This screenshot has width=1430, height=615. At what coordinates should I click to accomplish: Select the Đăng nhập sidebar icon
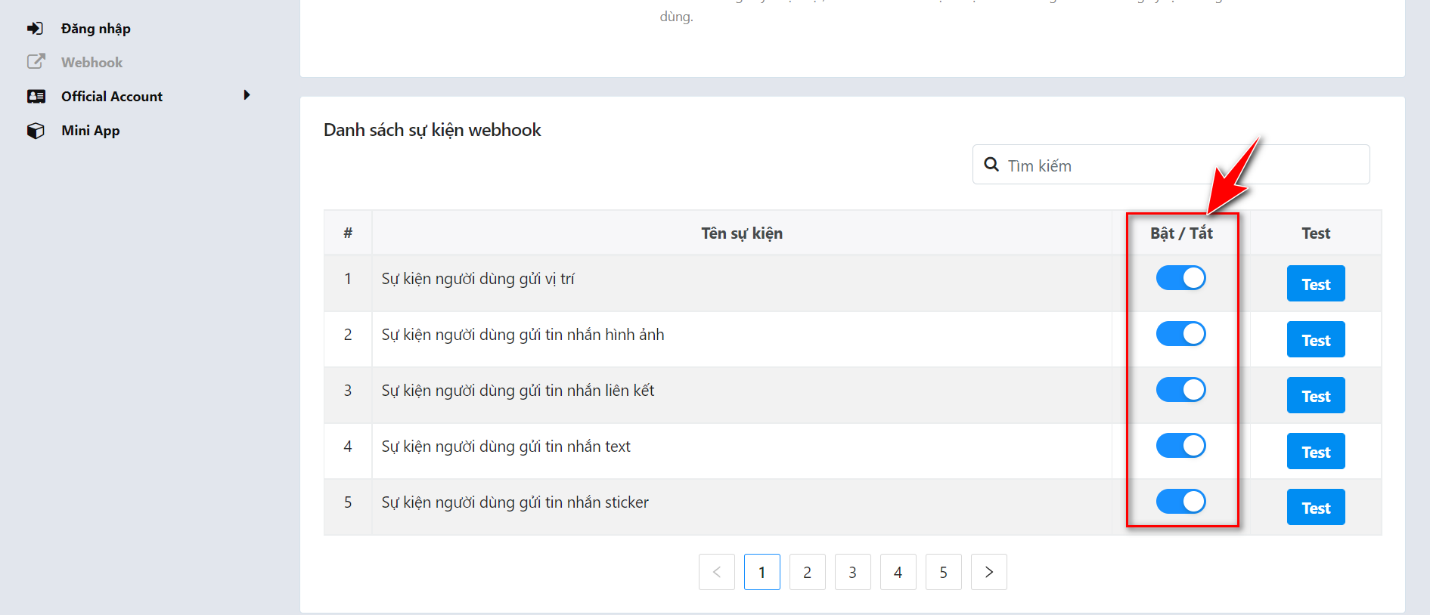(35, 28)
